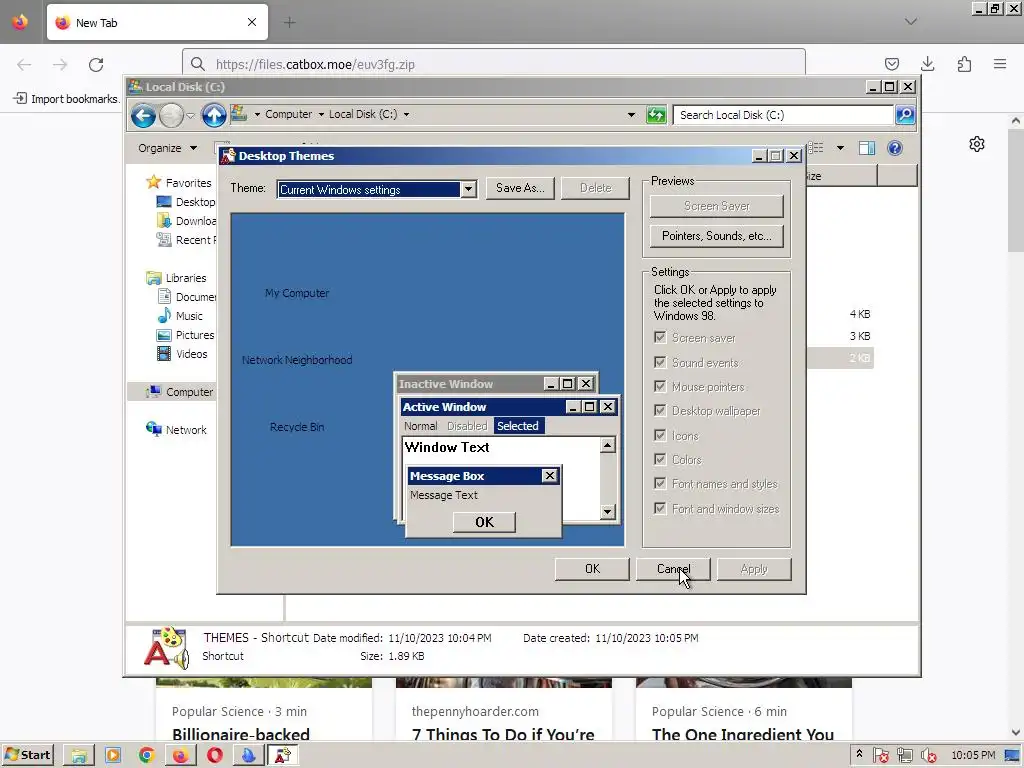Toggle Font names and styles checkbox
The width and height of the screenshot is (1024, 768).
tap(660, 483)
